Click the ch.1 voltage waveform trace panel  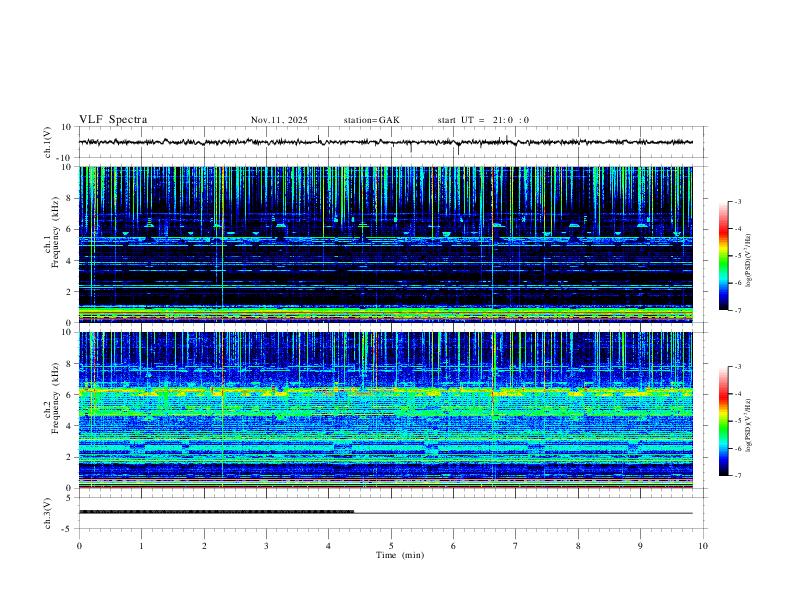pos(392,142)
